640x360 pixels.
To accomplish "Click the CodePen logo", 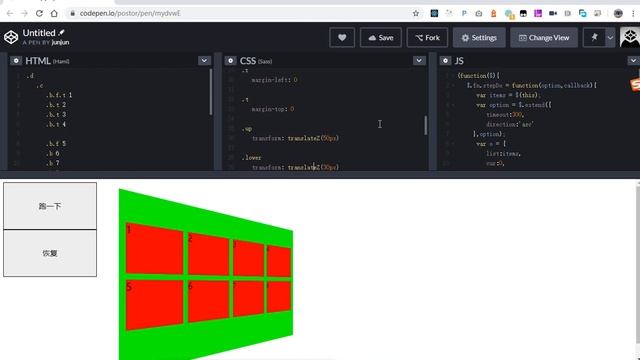I will pyautogui.click(x=11, y=37).
